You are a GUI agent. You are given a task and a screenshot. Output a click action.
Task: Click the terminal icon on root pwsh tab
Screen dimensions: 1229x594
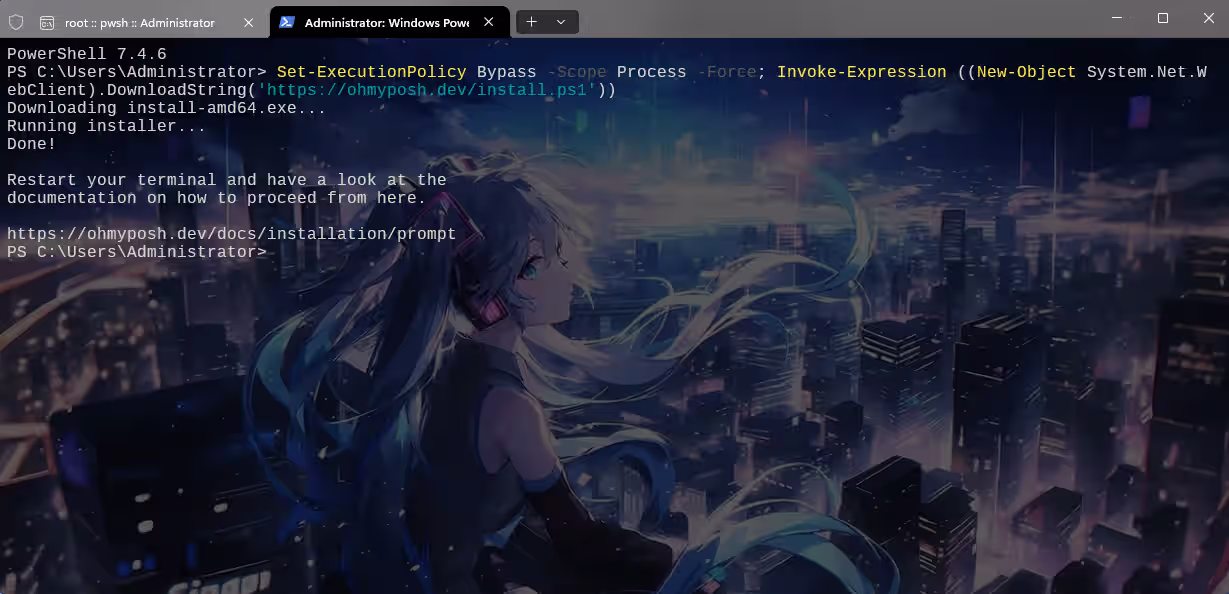[47, 22]
